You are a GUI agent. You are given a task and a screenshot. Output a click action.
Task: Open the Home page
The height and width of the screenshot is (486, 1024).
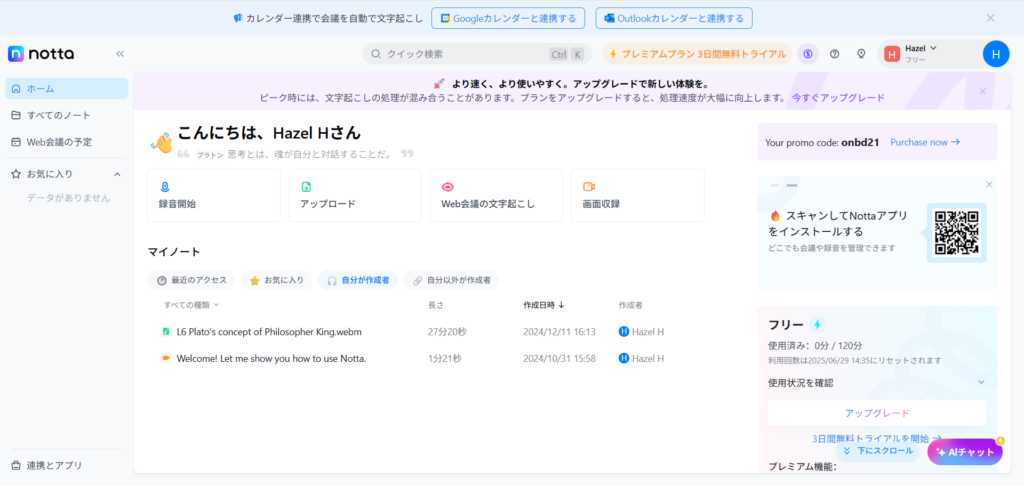(x=67, y=88)
